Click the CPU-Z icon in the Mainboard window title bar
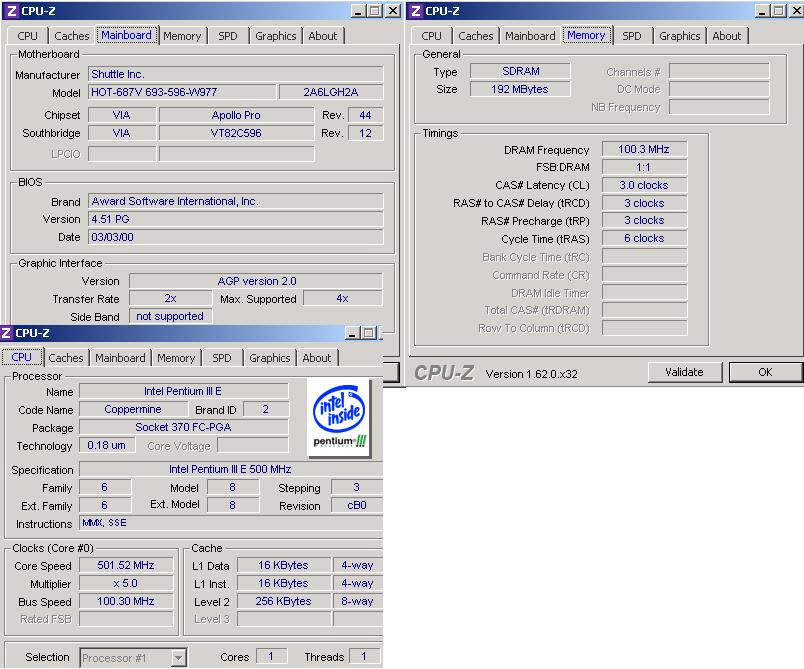This screenshot has height=669, width=804. pyautogui.click(x=11, y=11)
